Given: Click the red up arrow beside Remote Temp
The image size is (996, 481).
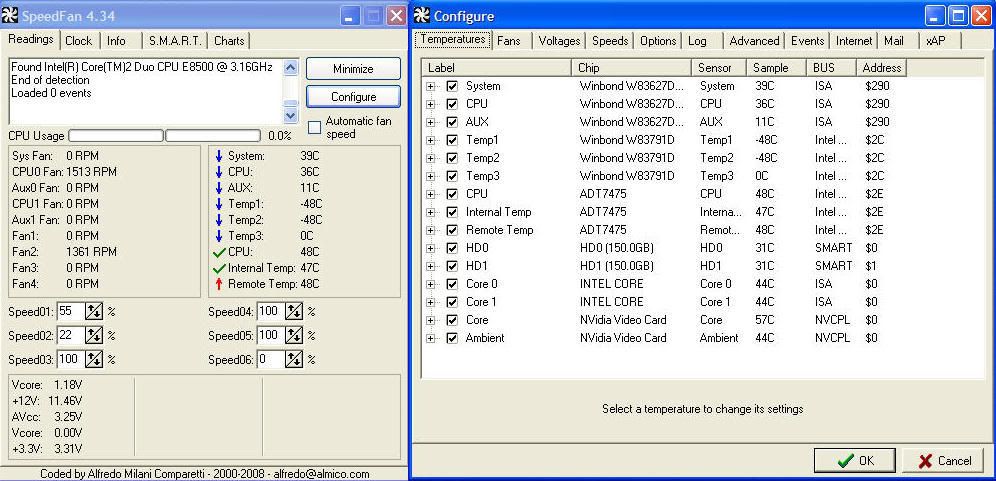Looking at the screenshot, I should [219, 284].
